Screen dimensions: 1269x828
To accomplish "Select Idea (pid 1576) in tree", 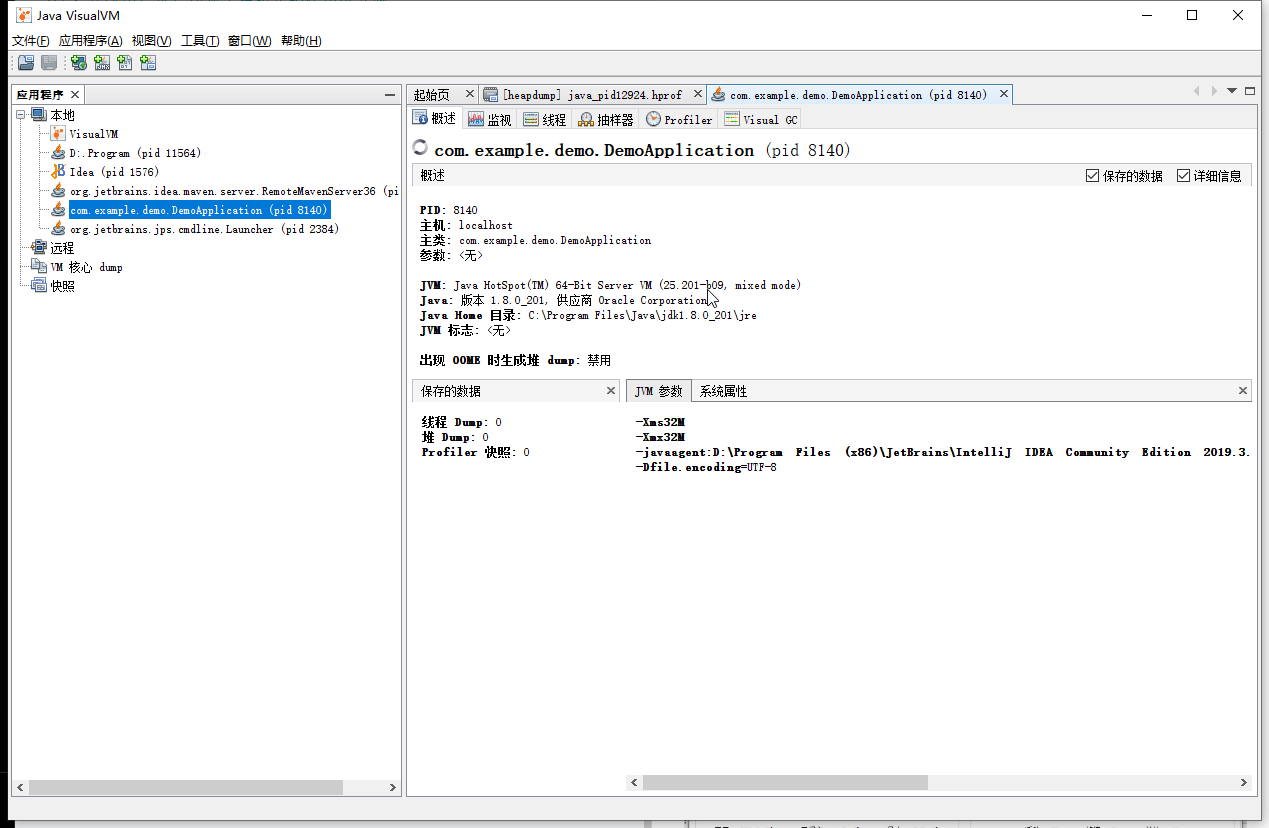I will tap(113, 172).
